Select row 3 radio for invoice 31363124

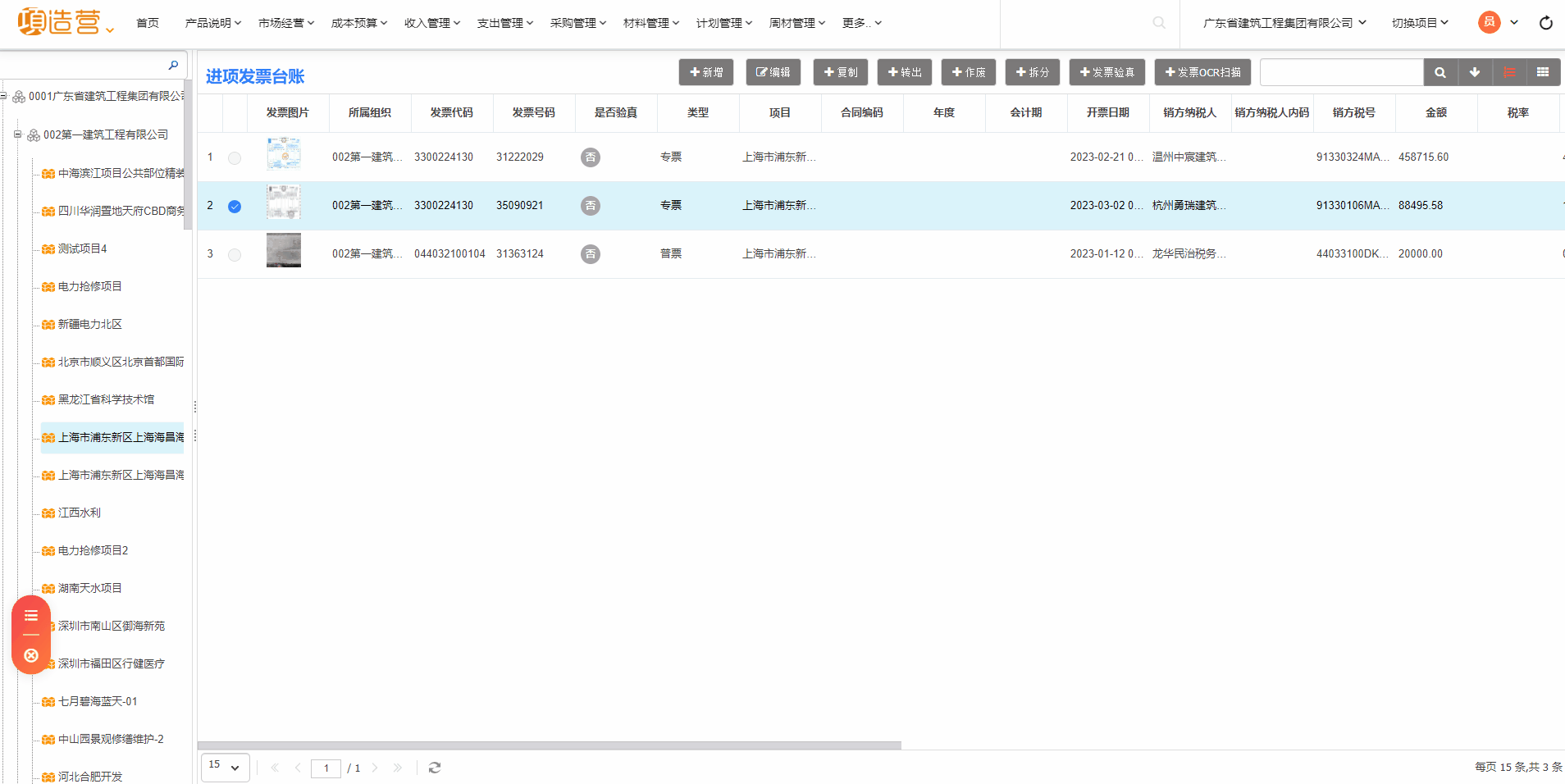click(235, 254)
